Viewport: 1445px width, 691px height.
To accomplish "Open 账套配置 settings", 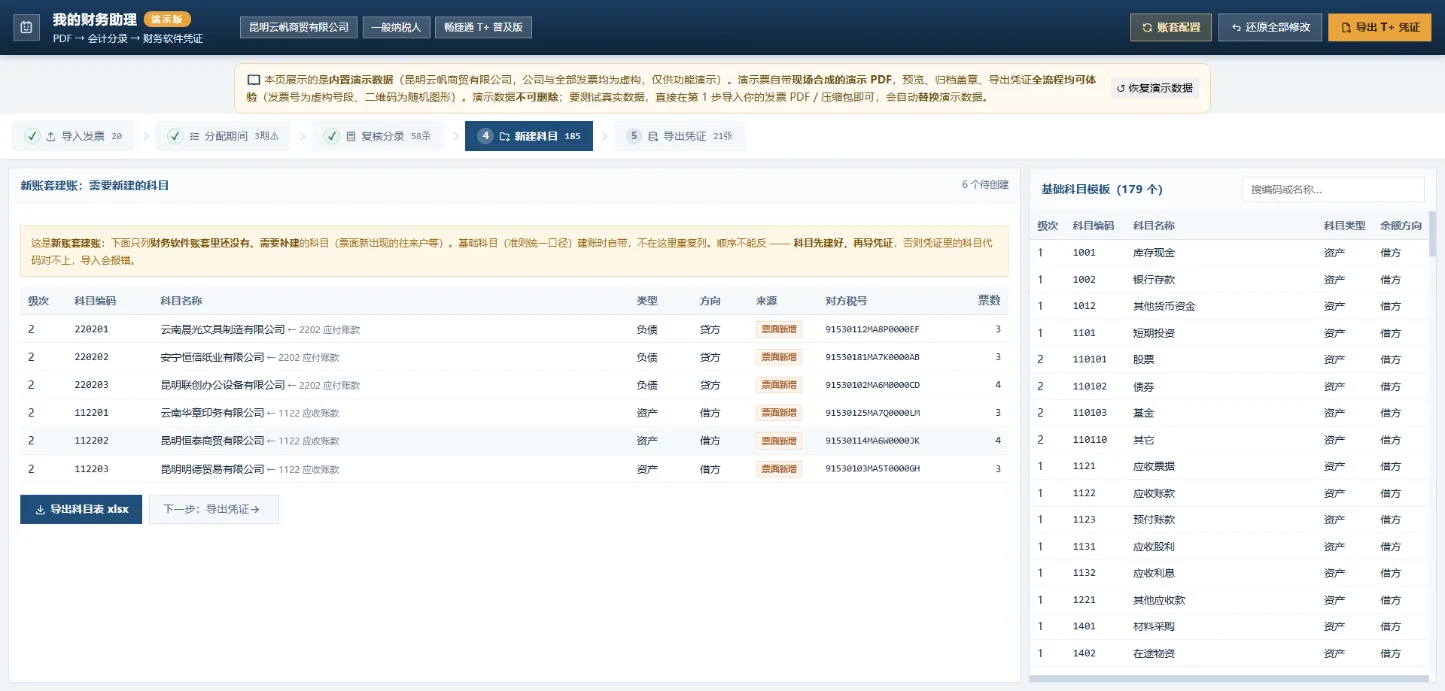I will 1170,27.
